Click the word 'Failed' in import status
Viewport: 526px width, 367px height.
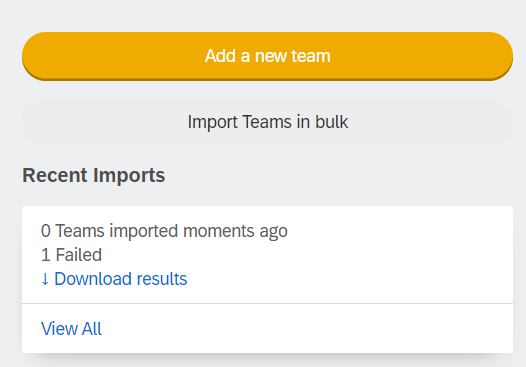pos(78,255)
